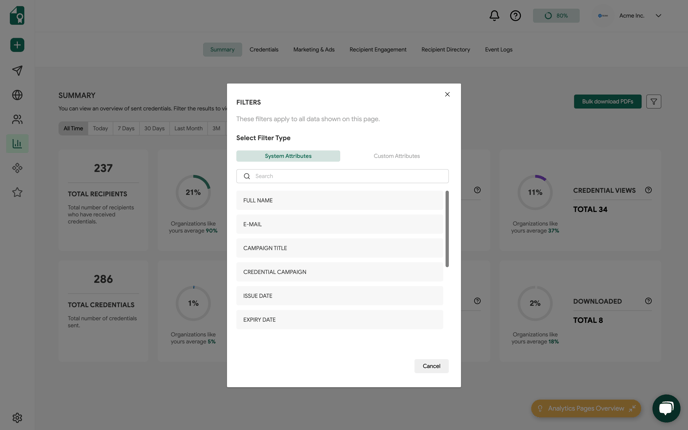Switch to the Marketing & Ads tab
The width and height of the screenshot is (688, 430).
(314, 50)
